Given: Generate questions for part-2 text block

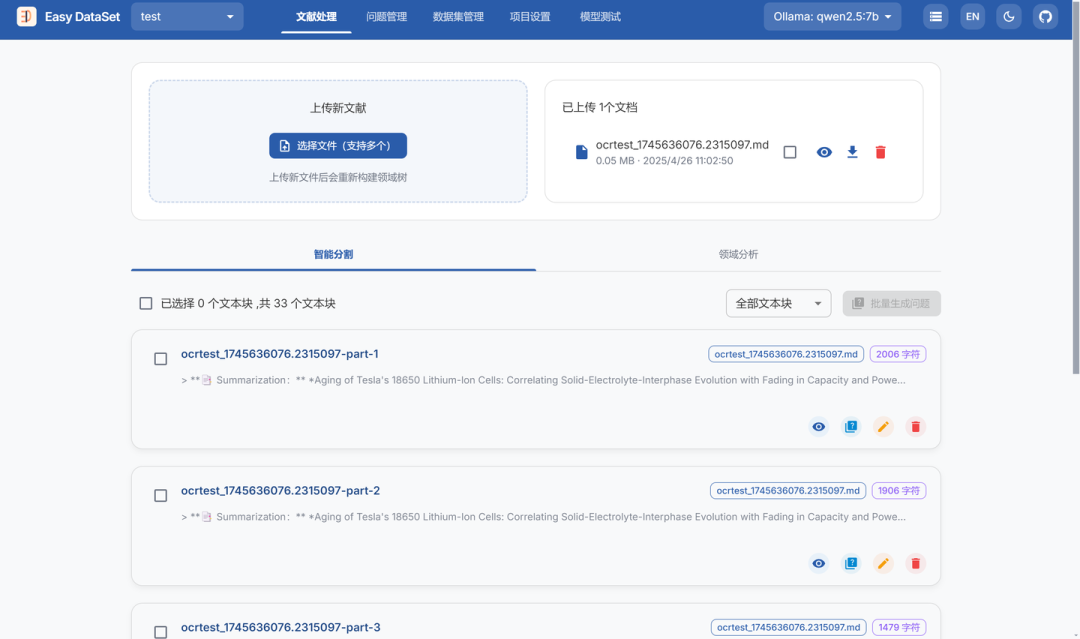Looking at the screenshot, I should [x=851, y=563].
